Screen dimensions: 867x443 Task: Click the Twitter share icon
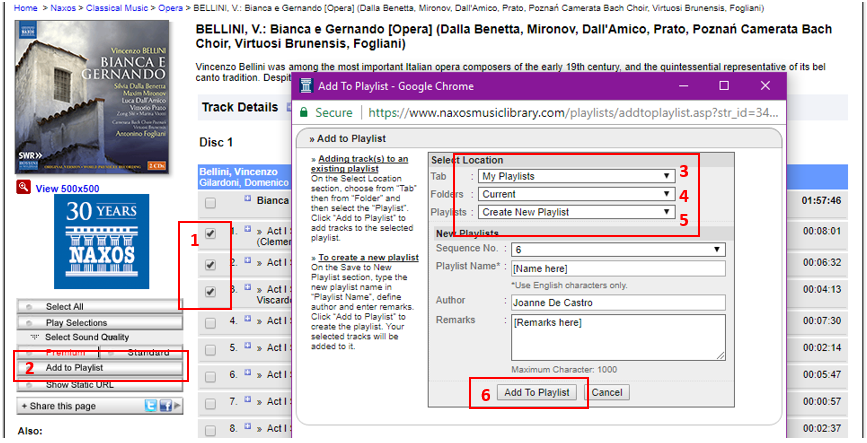pos(151,406)
